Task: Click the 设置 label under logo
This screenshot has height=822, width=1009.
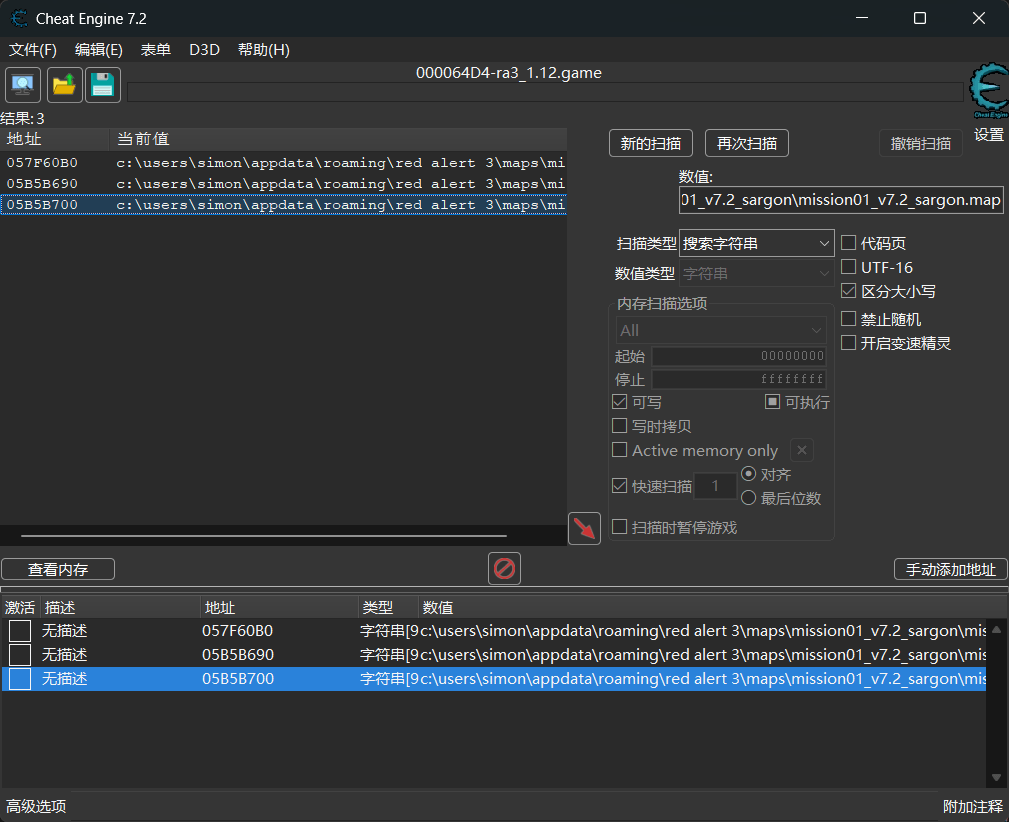Action: (989, 135)
